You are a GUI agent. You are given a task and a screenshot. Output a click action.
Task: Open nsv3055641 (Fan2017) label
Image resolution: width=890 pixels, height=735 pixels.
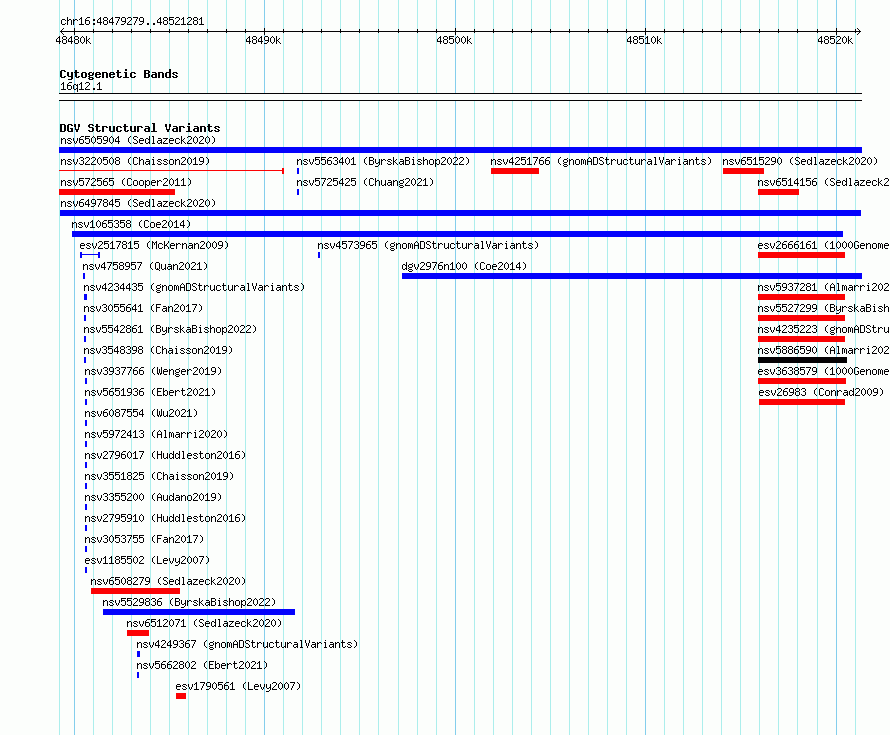(143, 308)
